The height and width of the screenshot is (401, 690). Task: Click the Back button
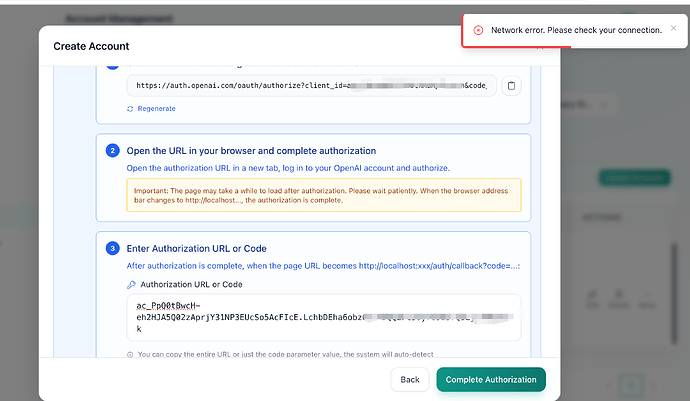tap(410, 379)
